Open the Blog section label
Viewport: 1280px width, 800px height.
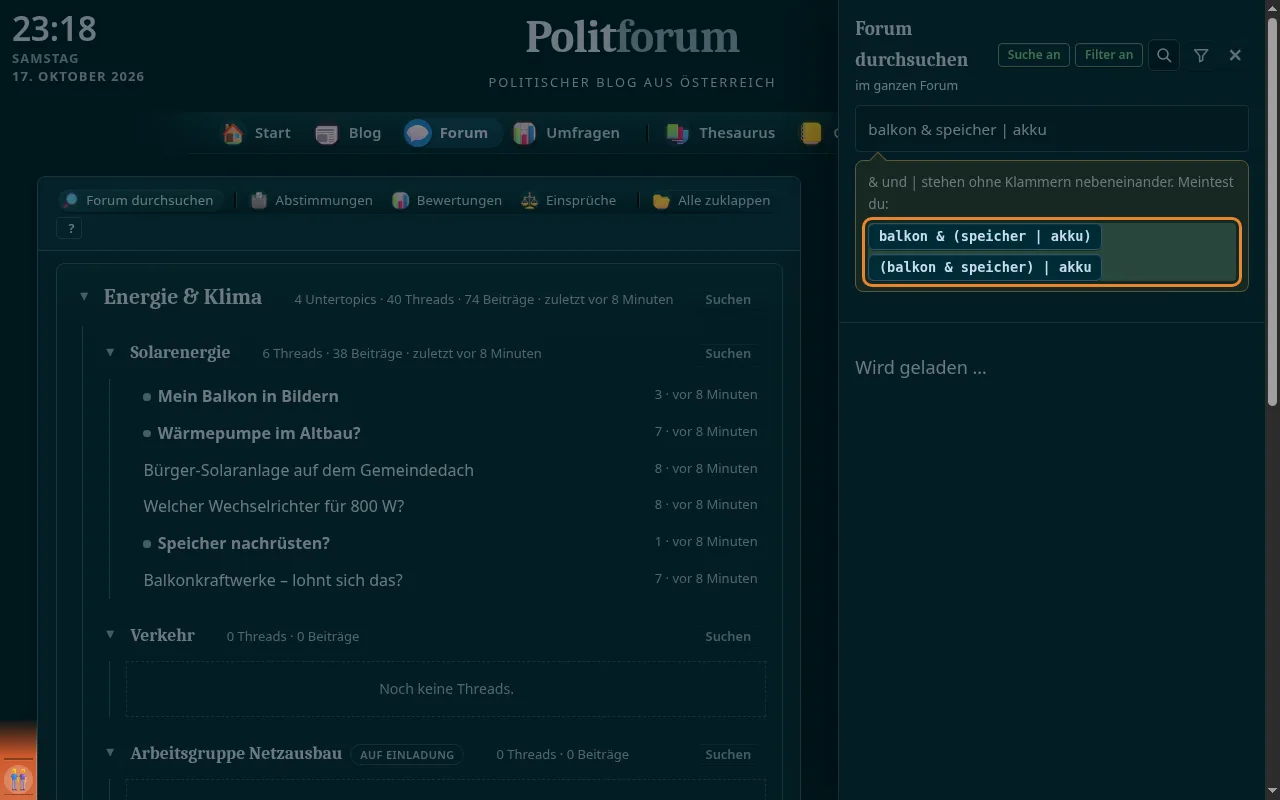[x=365, y=133]
